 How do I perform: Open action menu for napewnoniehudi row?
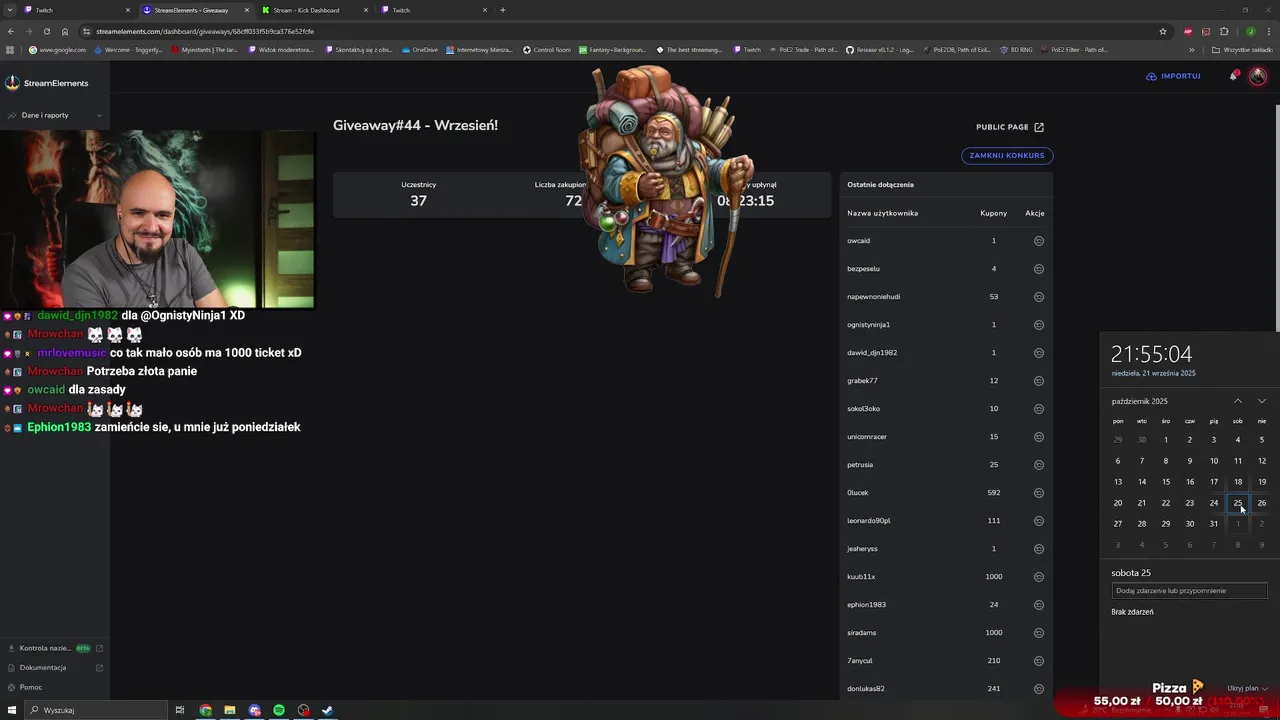pos(1038,297)
